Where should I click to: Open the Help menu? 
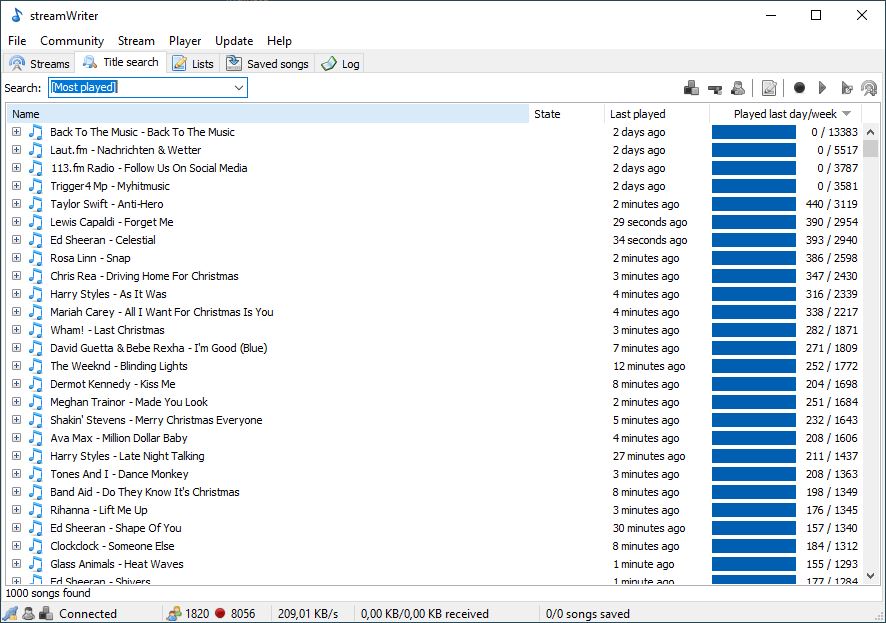click(x=279, y=41)
